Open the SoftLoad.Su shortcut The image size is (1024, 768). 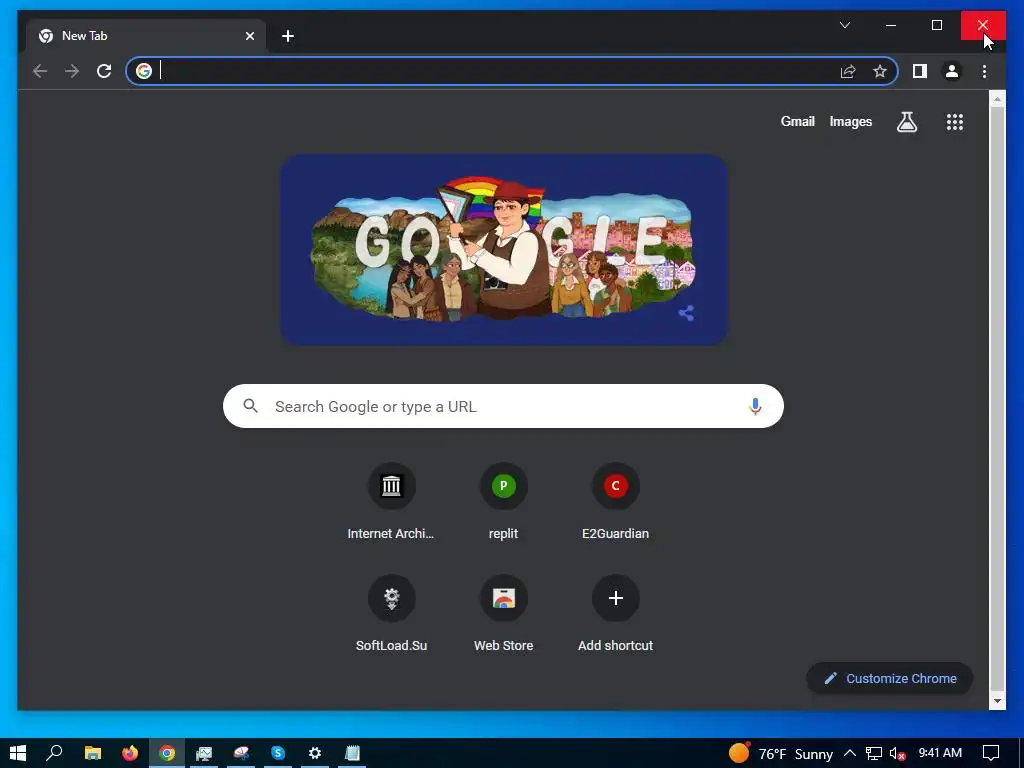pyautogui.click(x=391, y=614)
